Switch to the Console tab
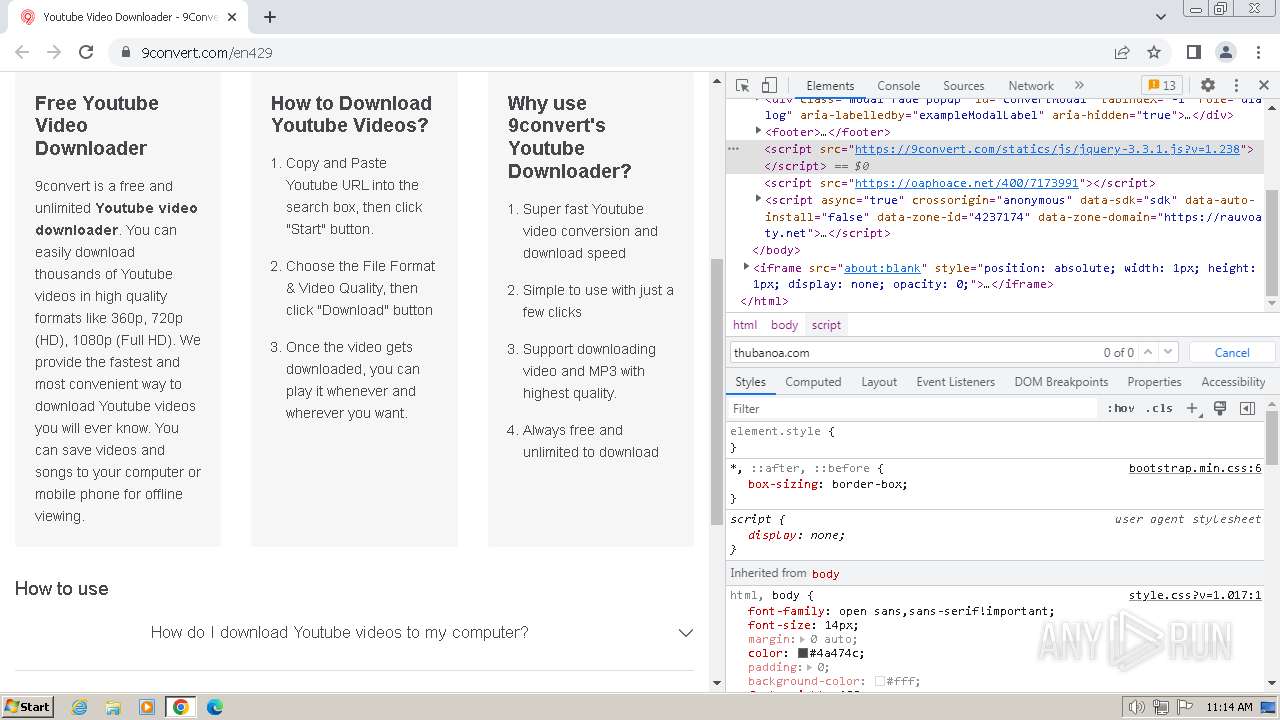Viewport: 1280px width, 720px height. tap(898, 86)
